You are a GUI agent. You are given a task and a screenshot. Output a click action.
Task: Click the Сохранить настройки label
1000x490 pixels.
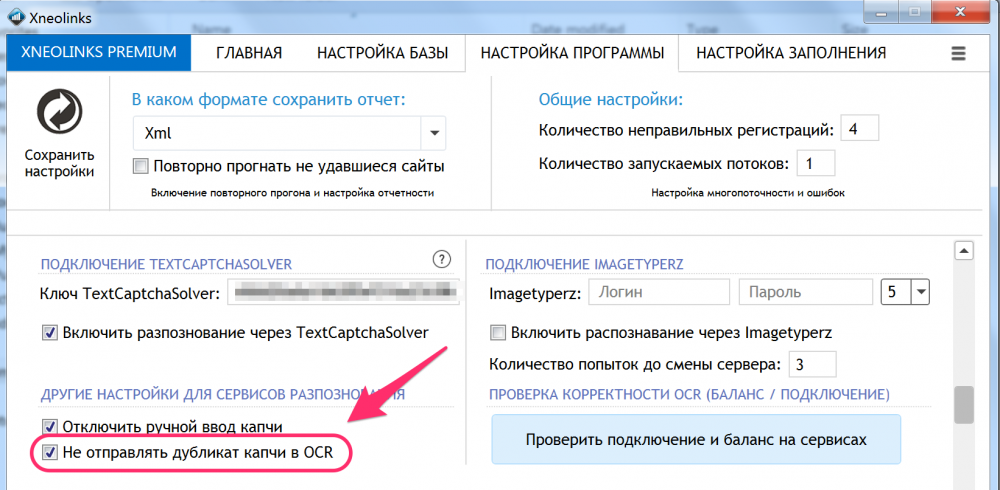[59, 163]
